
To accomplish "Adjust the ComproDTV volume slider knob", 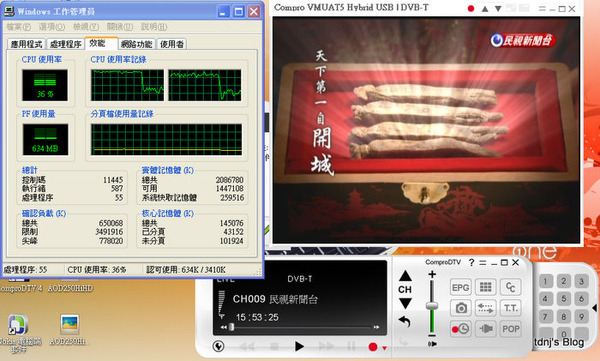I will point(432,305).
